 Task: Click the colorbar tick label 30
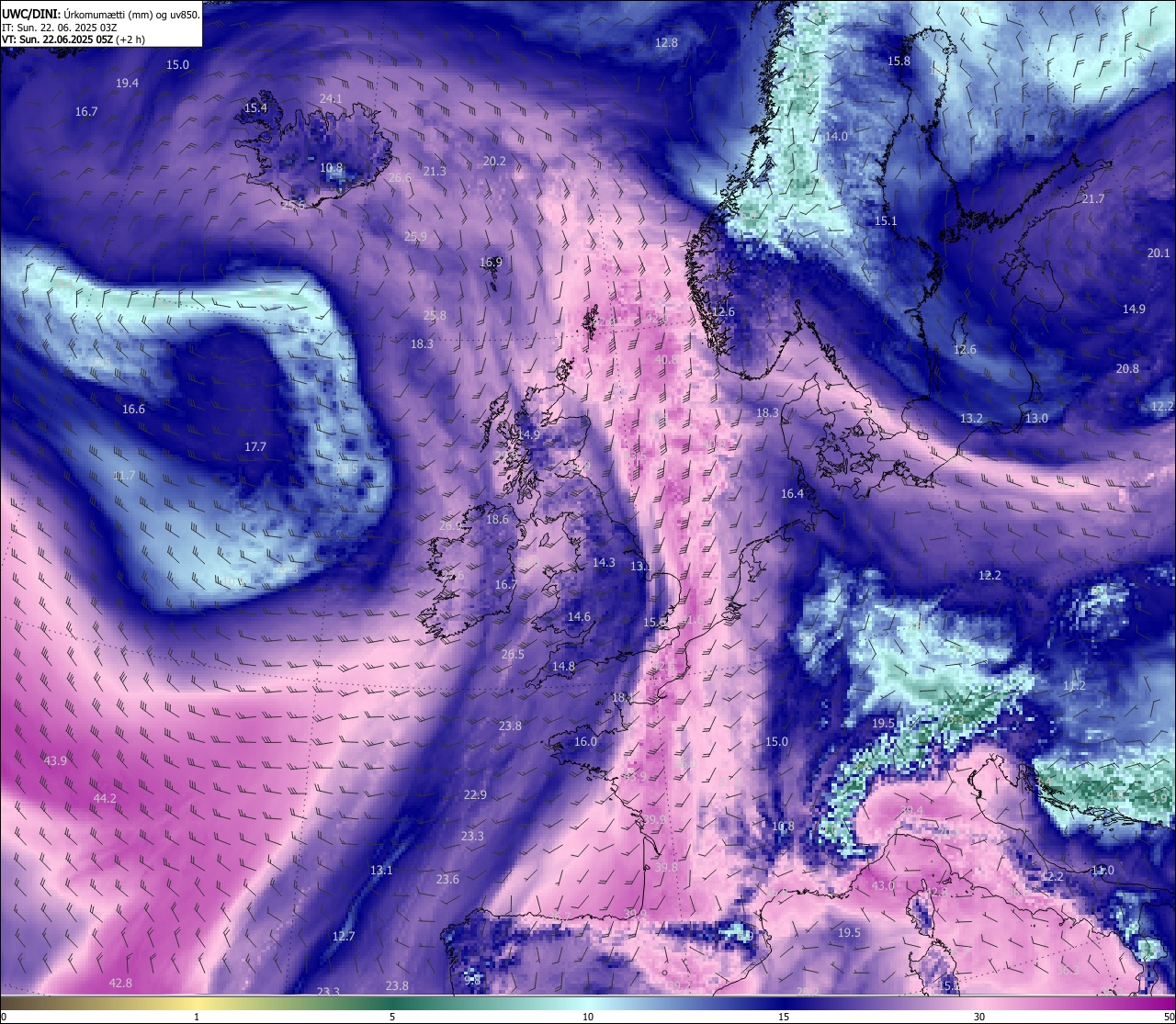pyautogui.click(x=979, y=1017)
